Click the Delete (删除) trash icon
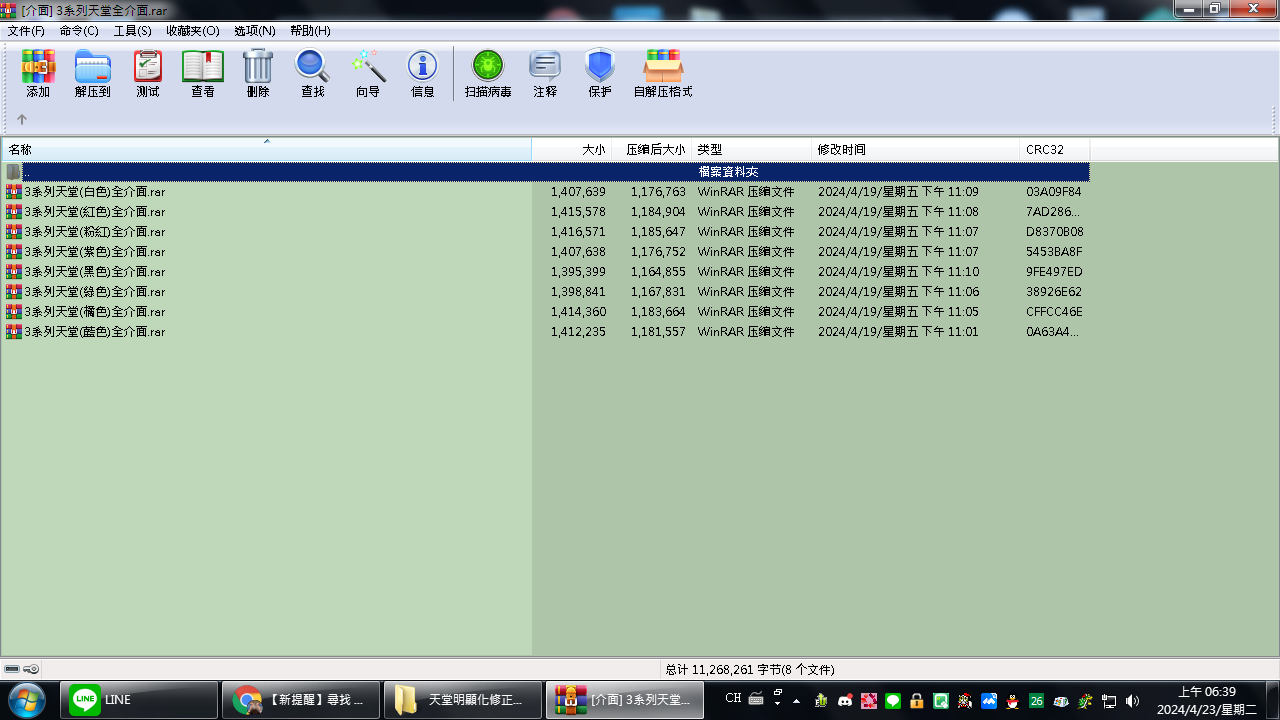 pyautogui.click(x=258, y=74)
